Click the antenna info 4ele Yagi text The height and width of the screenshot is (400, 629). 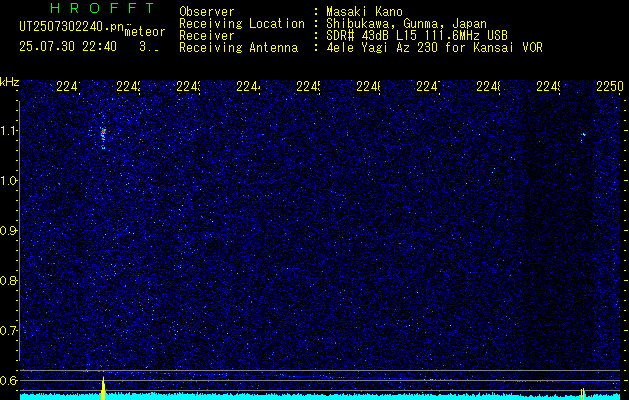coord(434,48)
